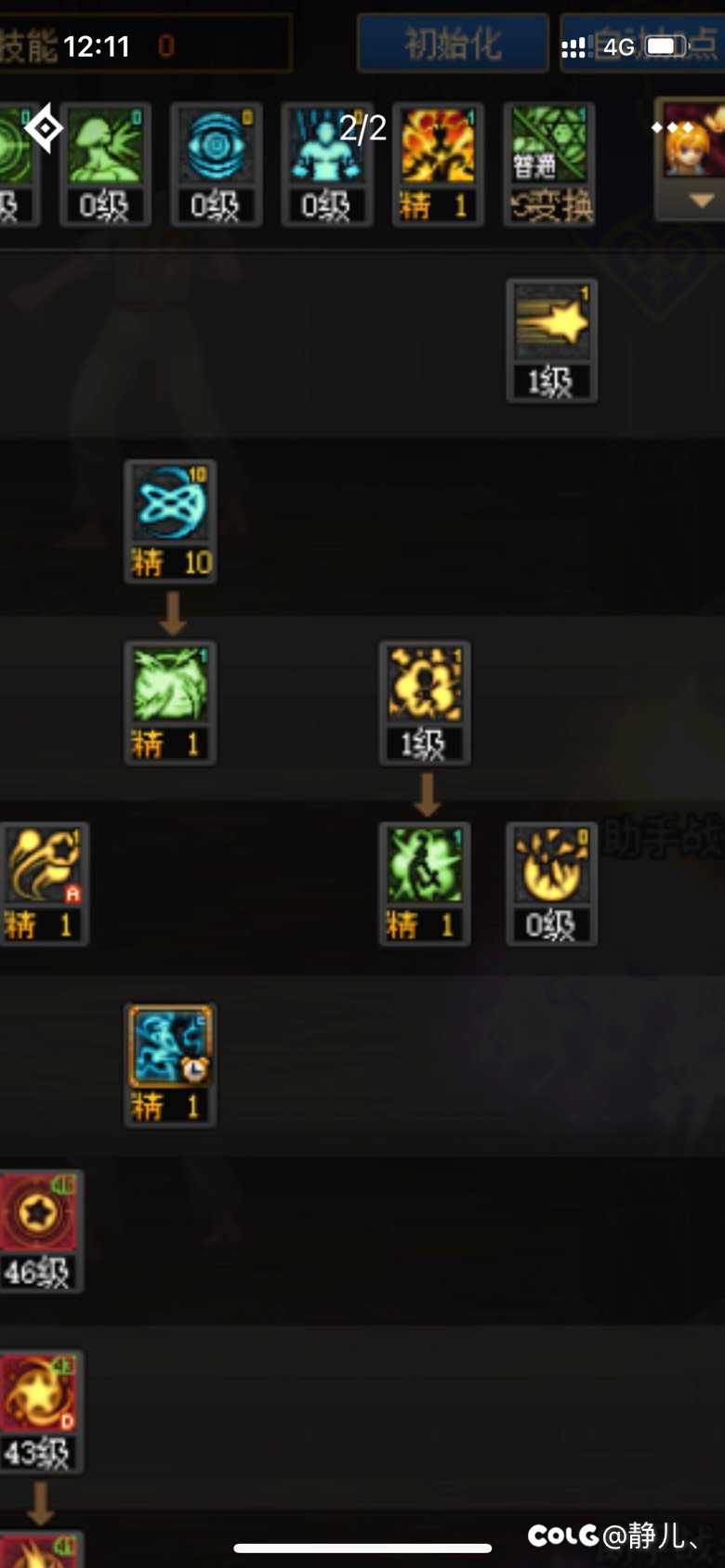Screen dimensions: 725x1568
Task: Expand the character portrait dropdown arrow
Action: 701,201
